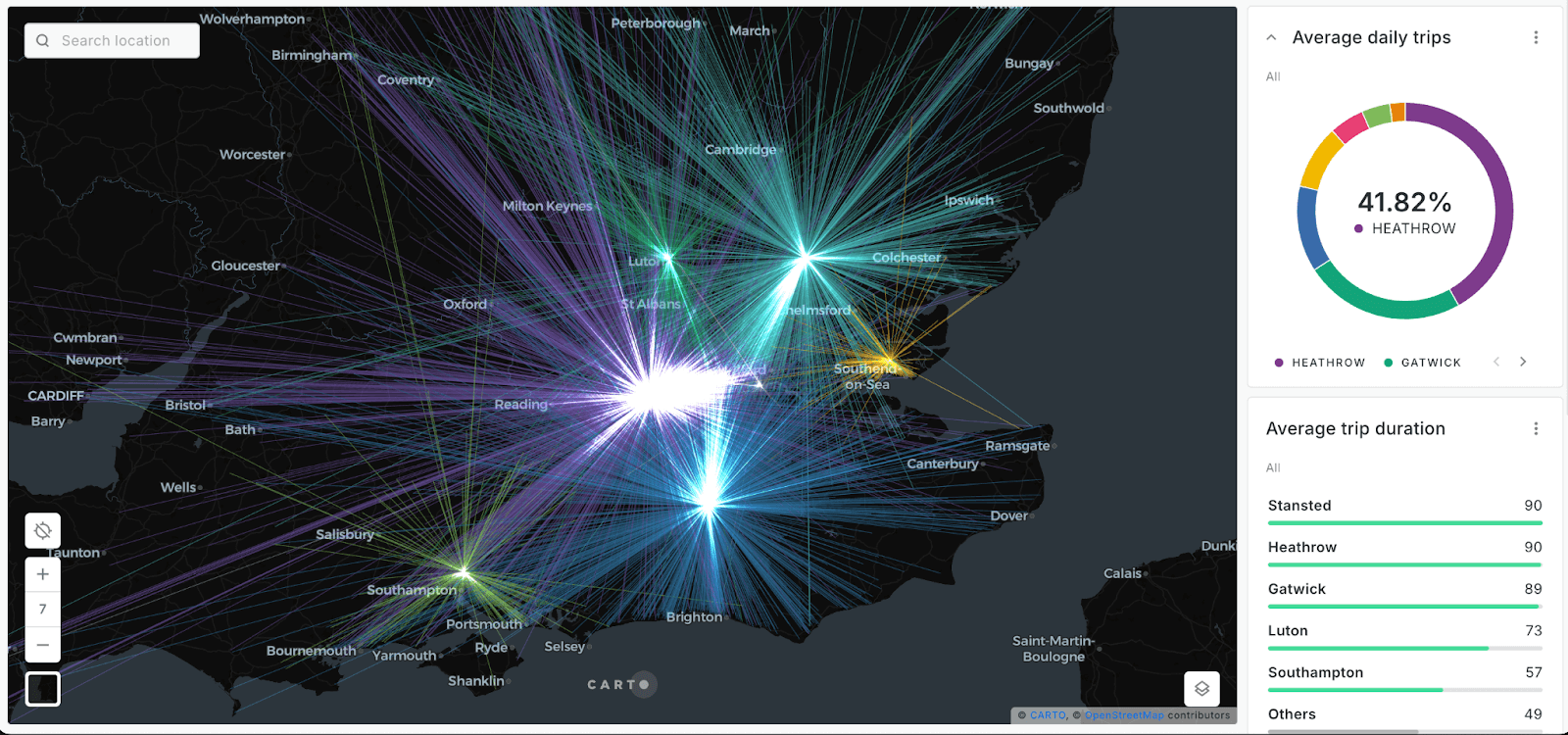Open Average daily trips options menu
The width and height of the screenshot is (1568, 735).
click(x=1536, y=37)
